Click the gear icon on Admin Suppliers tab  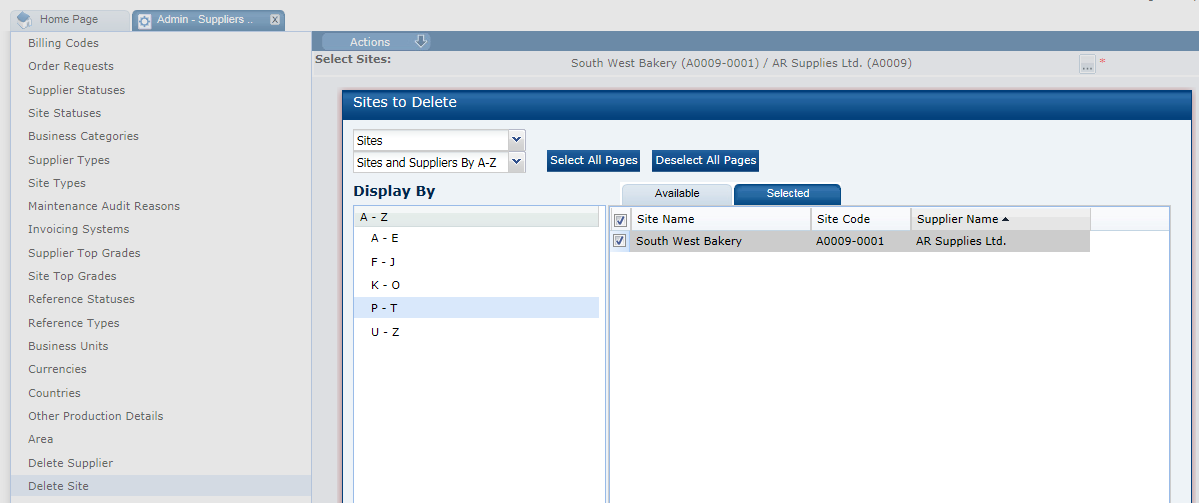pyautogui.click(x=144, y=21)
